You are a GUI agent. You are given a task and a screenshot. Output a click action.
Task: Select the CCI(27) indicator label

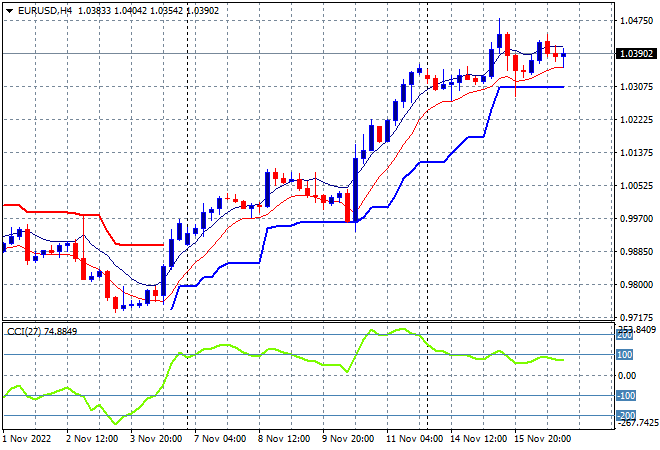[x=24, y=332]
